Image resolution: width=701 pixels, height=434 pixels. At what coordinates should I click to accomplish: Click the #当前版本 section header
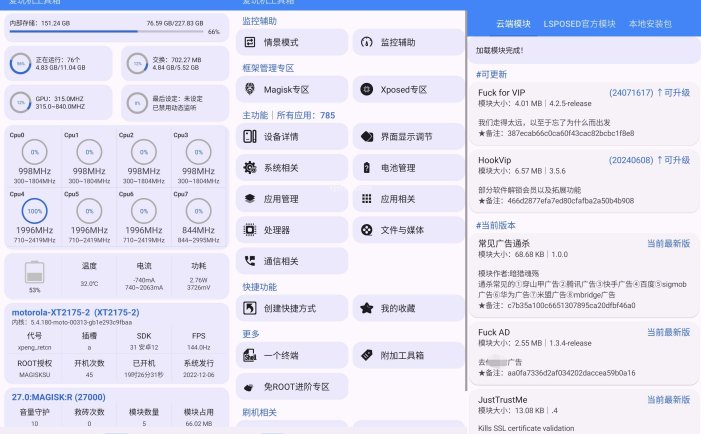click(x=496, y=225)
